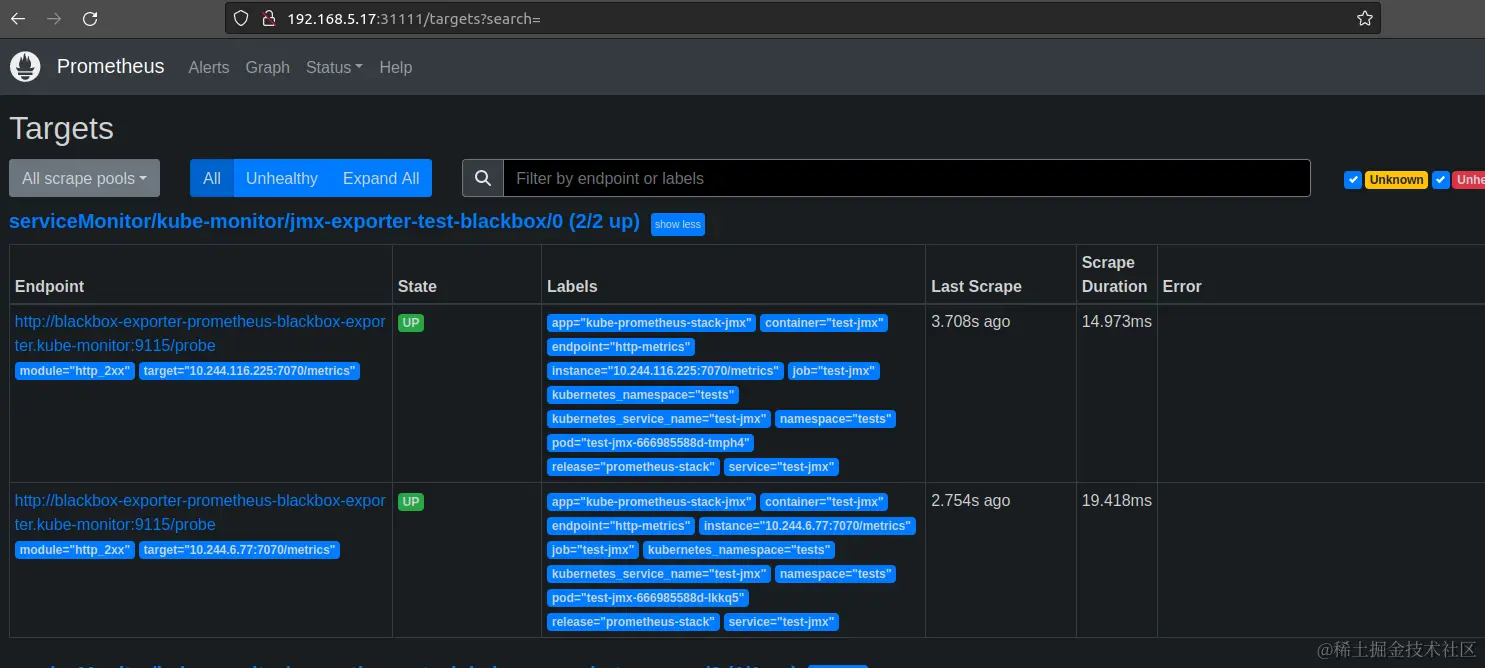This screenshot has width=1485, height=668.
Task: Toggle the Unhealthy state checkbox
Action: tap(1441, 180)
